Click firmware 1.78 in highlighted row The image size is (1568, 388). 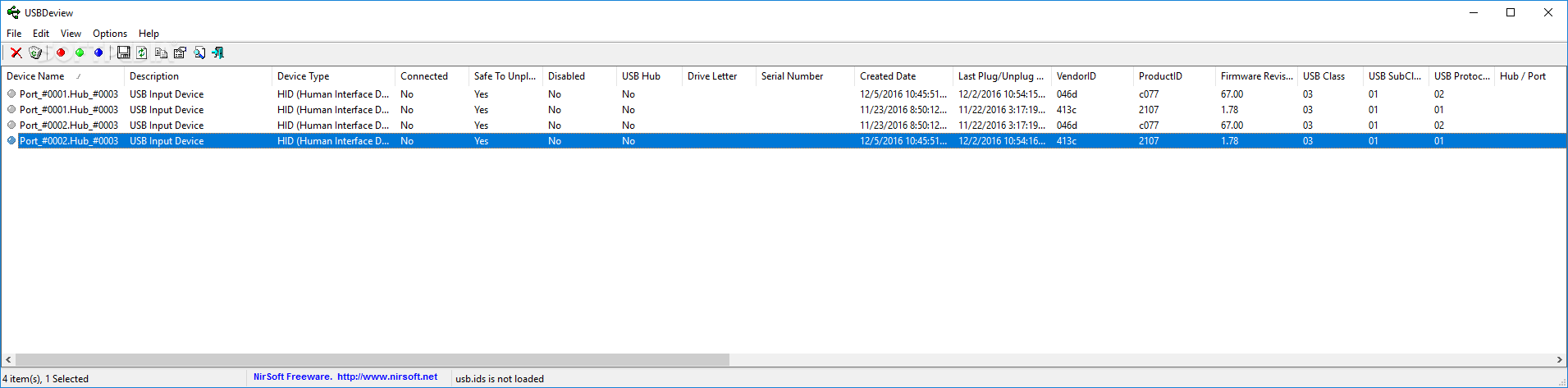pyautogui.click(x=1229, y=140)
